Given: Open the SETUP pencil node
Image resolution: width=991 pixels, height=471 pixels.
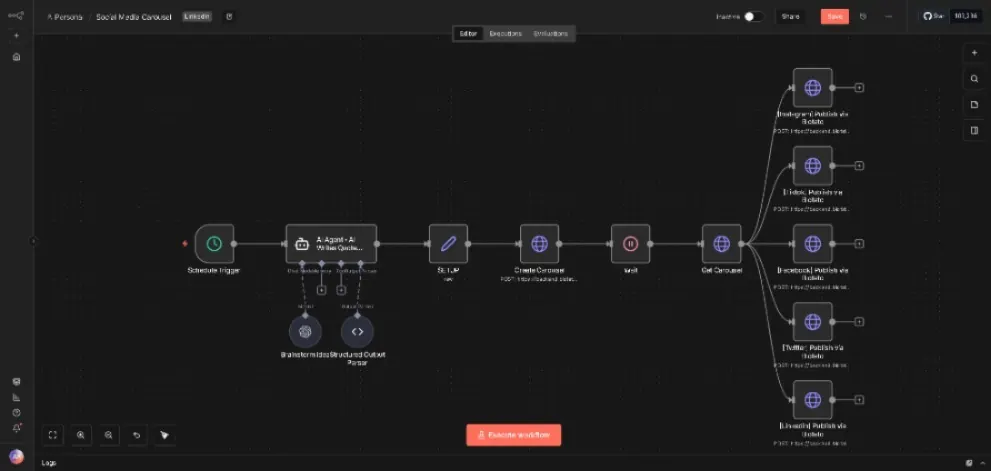Looking at the screenshot, I should coord(448,243).
